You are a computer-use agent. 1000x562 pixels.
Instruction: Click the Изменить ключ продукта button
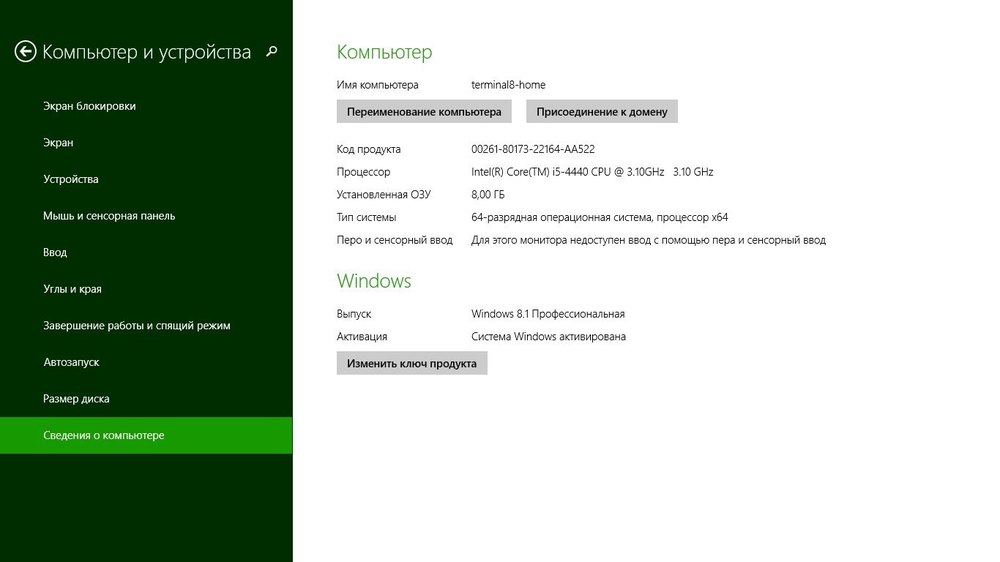click(x=412, y=363)
